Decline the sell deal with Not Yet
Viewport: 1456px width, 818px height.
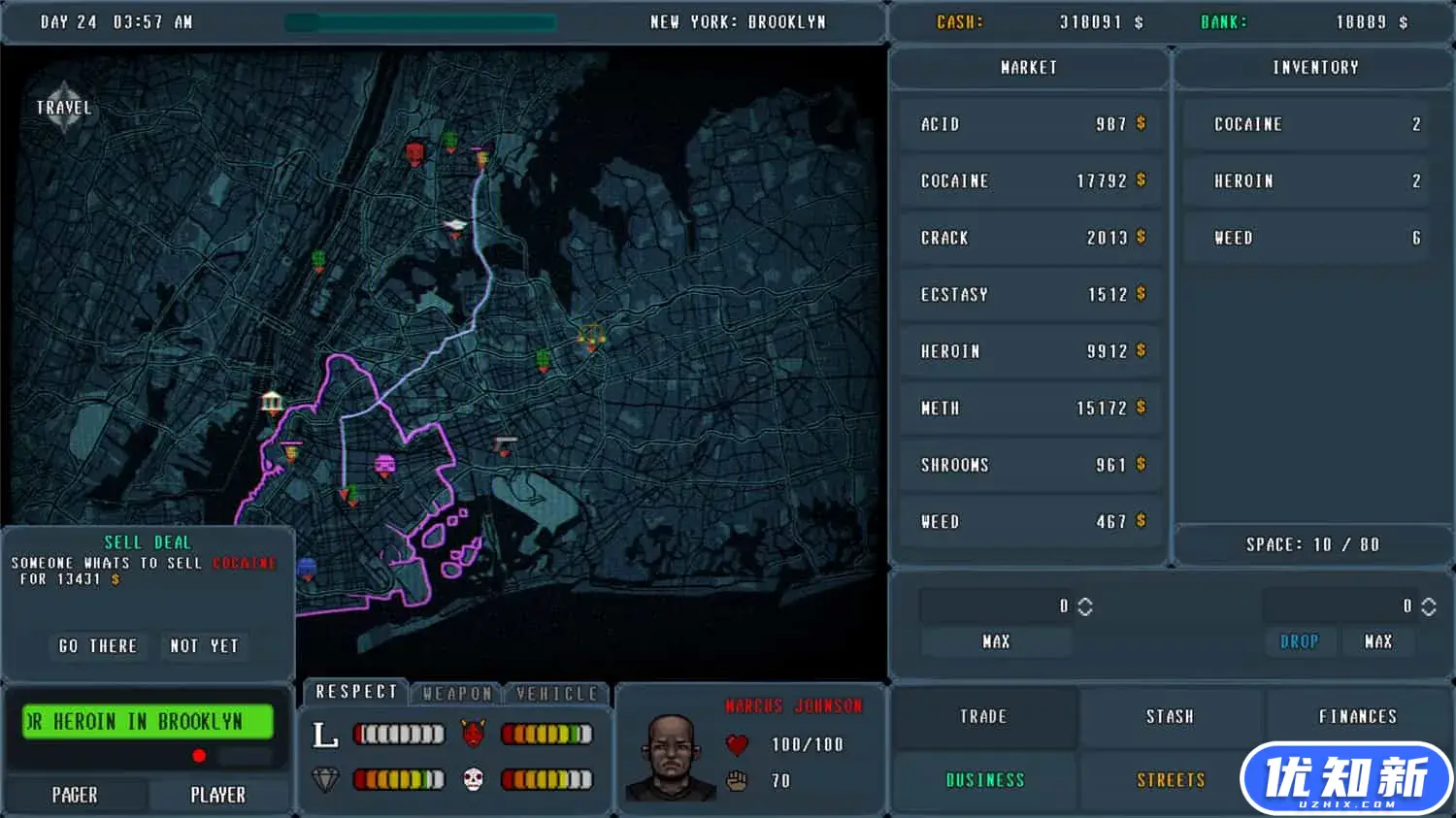(x=204, y=646)
